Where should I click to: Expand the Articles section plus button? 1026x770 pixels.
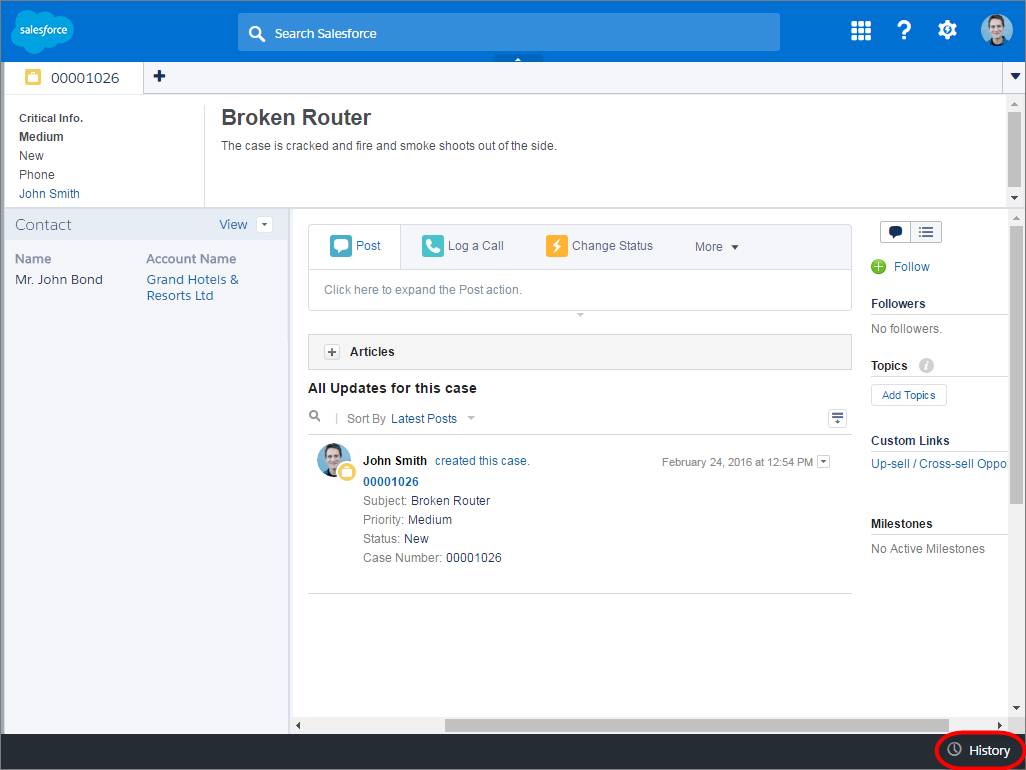click(332, 352)
